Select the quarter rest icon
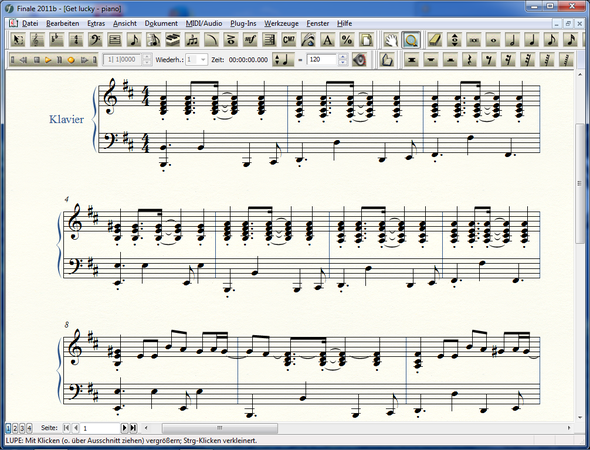The width and height of the screenshot is (590, 450). point(470,60)
